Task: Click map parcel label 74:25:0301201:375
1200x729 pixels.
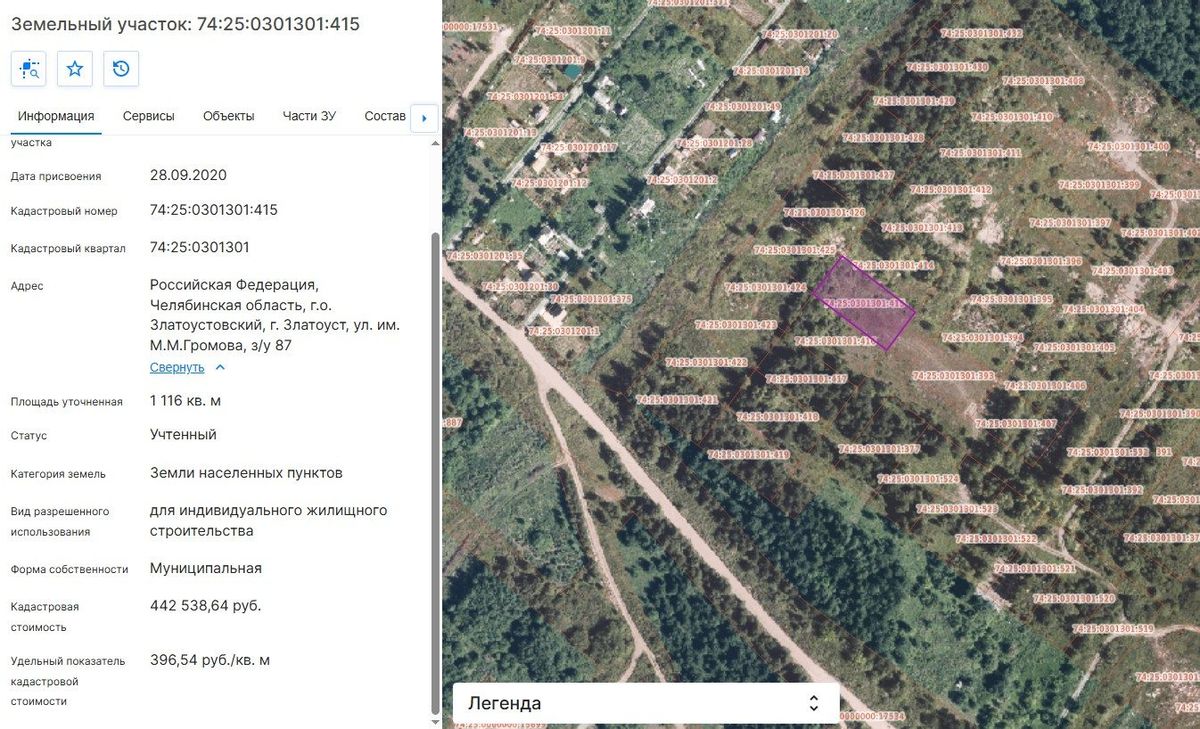Action: [x=590, y=298]
